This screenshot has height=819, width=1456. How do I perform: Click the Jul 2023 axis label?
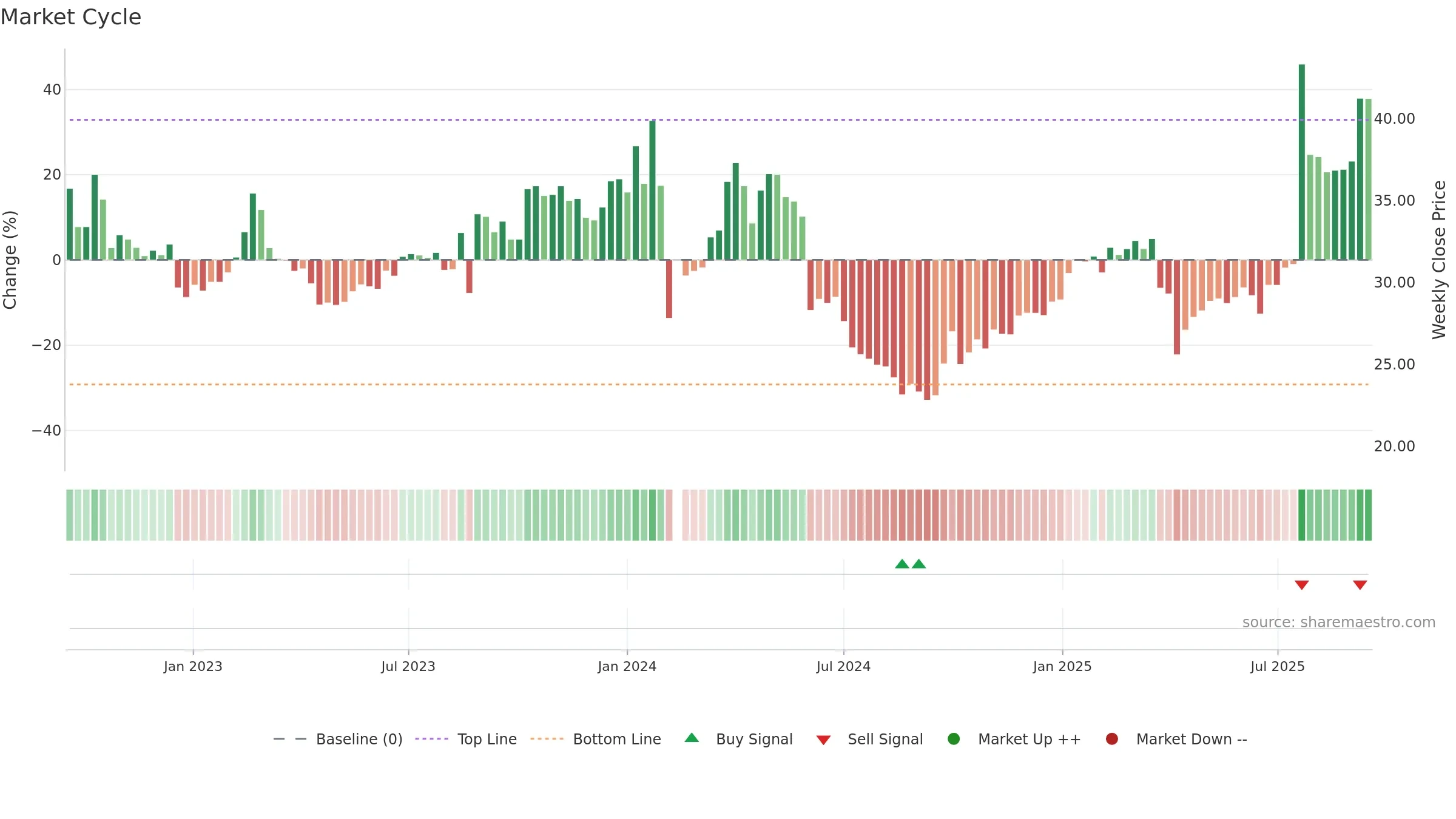[408, 666]
